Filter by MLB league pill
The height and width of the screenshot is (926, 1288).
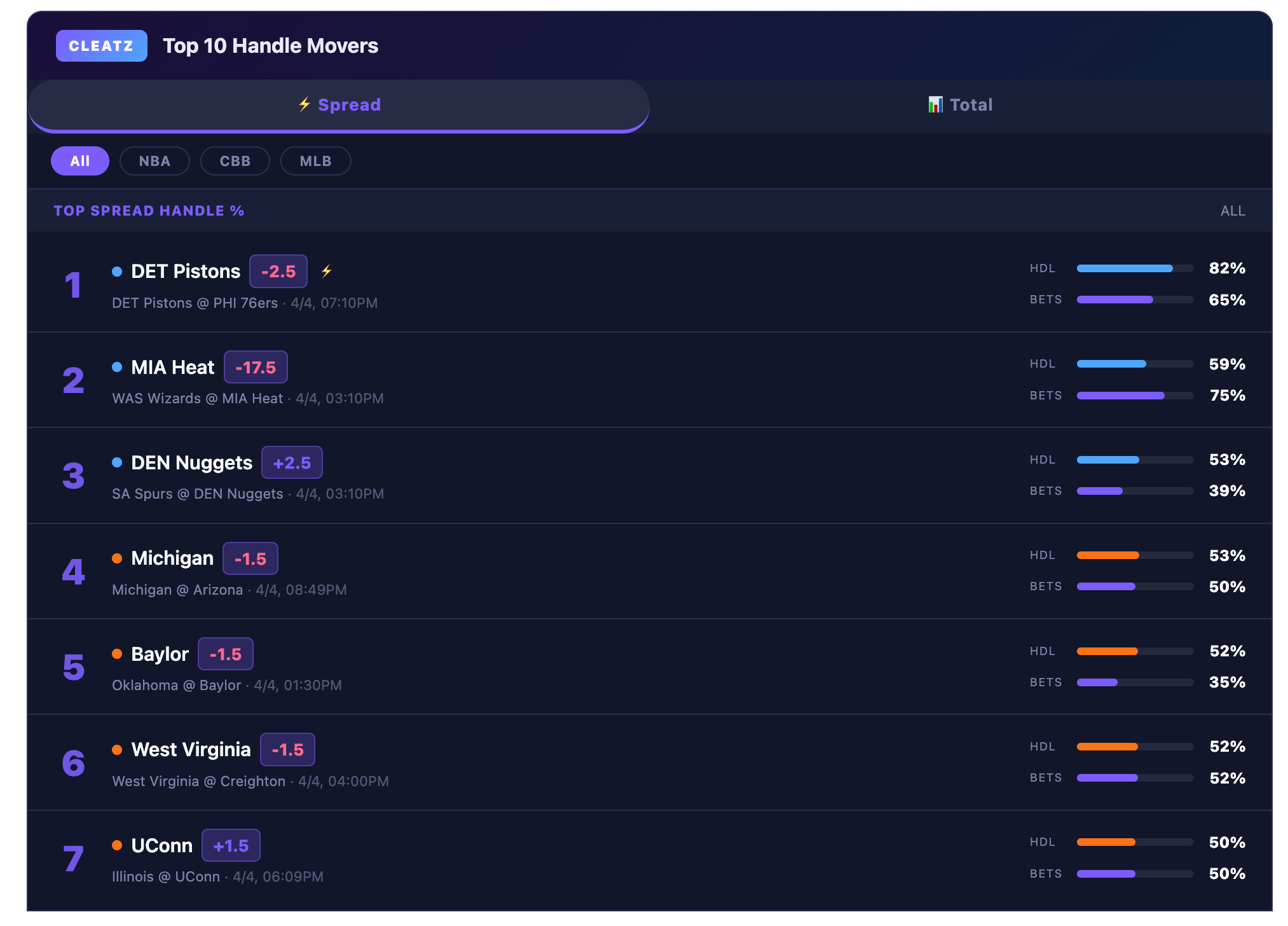(315, 161)
